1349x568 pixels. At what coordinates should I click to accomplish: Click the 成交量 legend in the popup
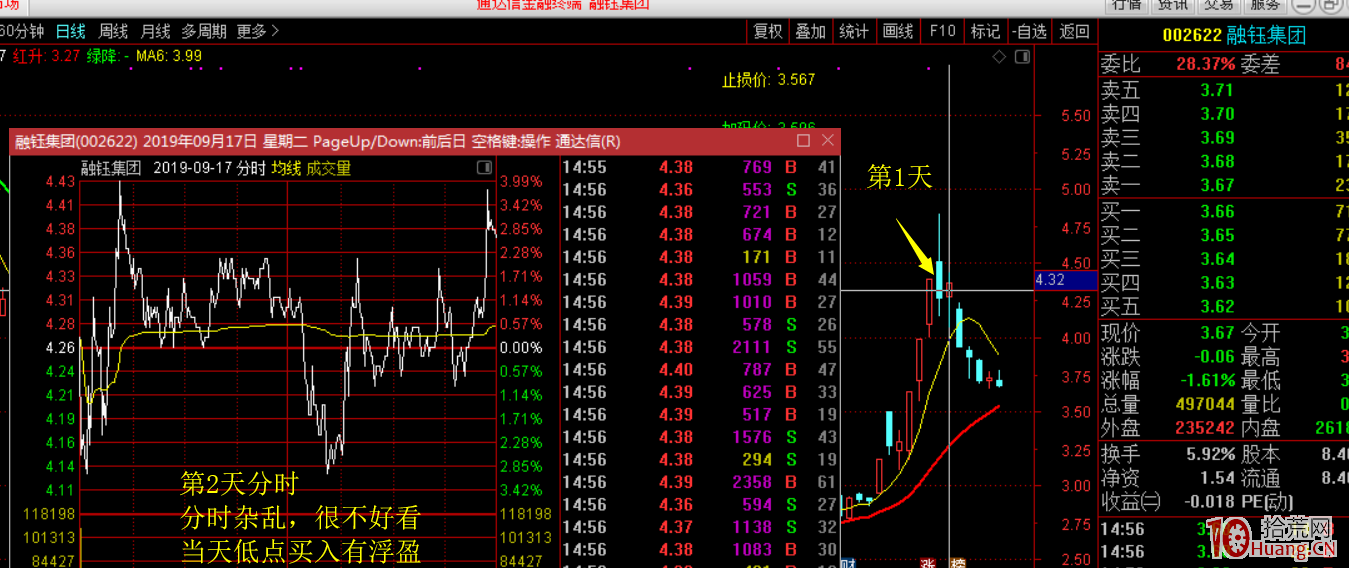tap(329, 169)
